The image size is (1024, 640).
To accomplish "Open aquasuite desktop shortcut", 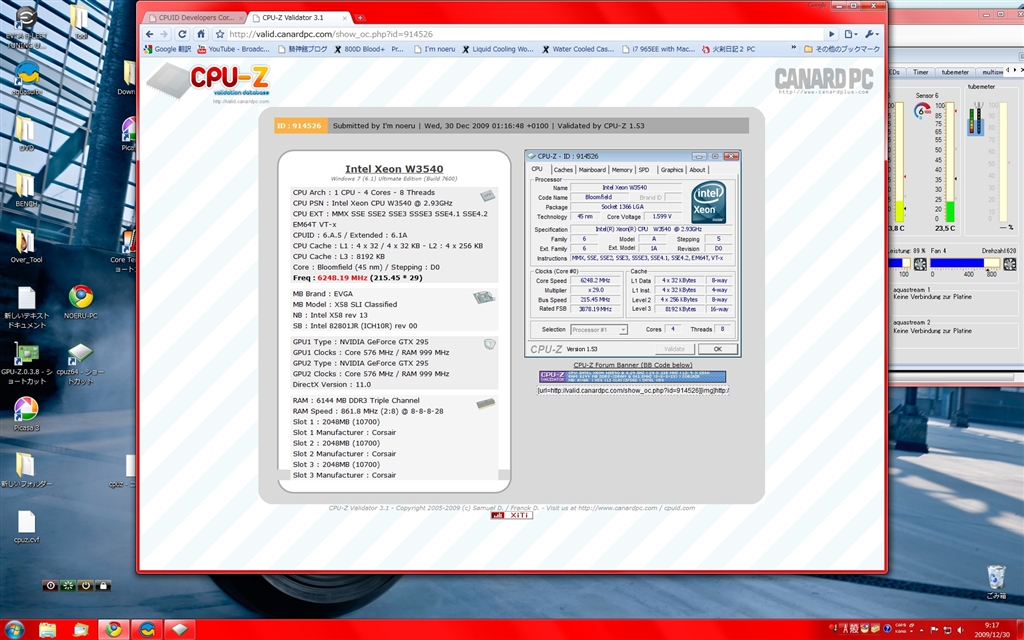I will point(27,79).
